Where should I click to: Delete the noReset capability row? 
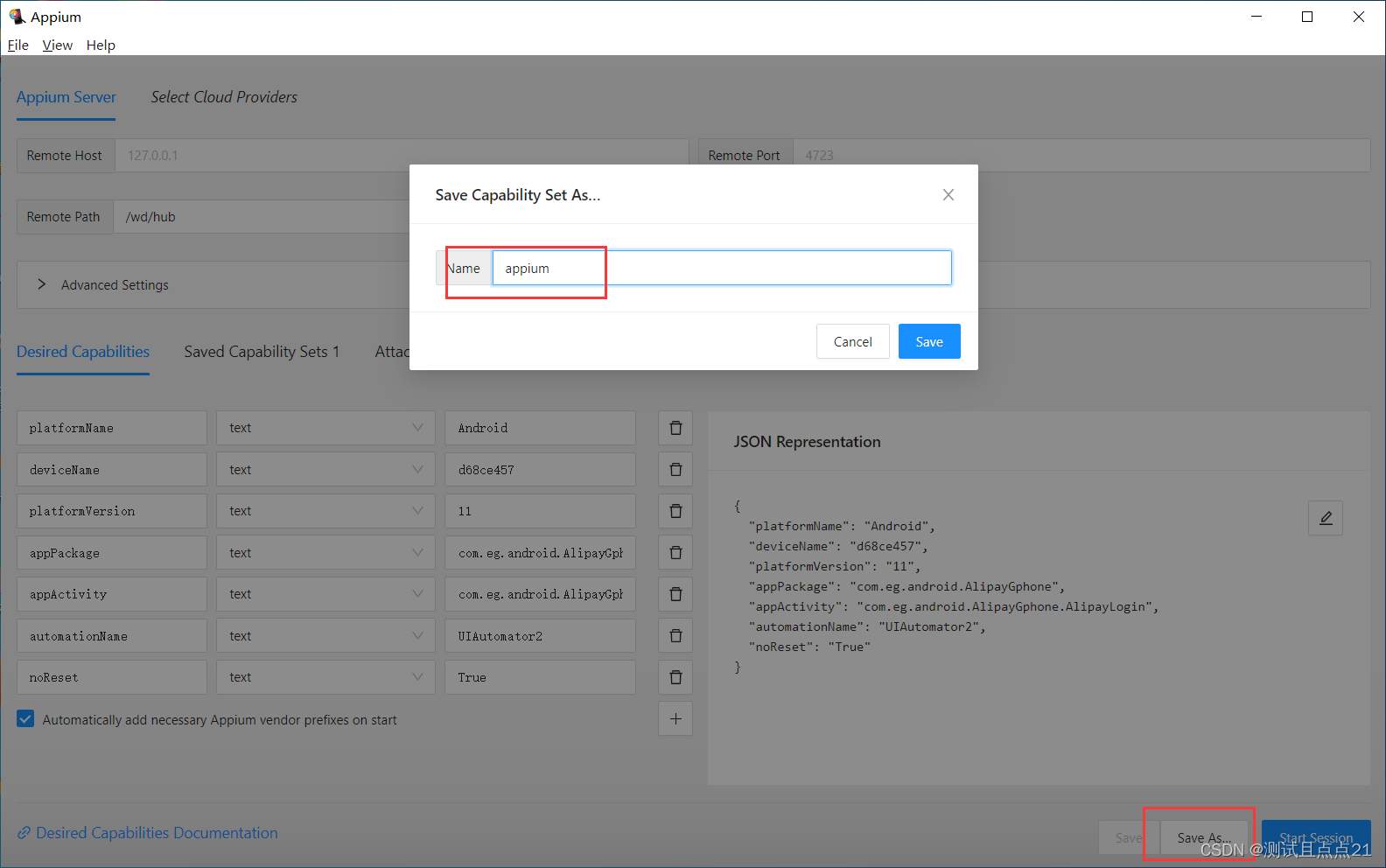click(x=675, y=677)
